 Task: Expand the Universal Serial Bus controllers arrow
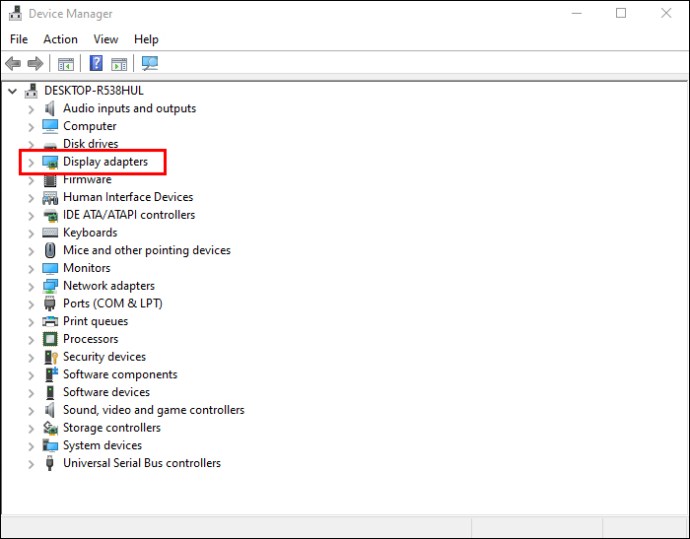31,464
